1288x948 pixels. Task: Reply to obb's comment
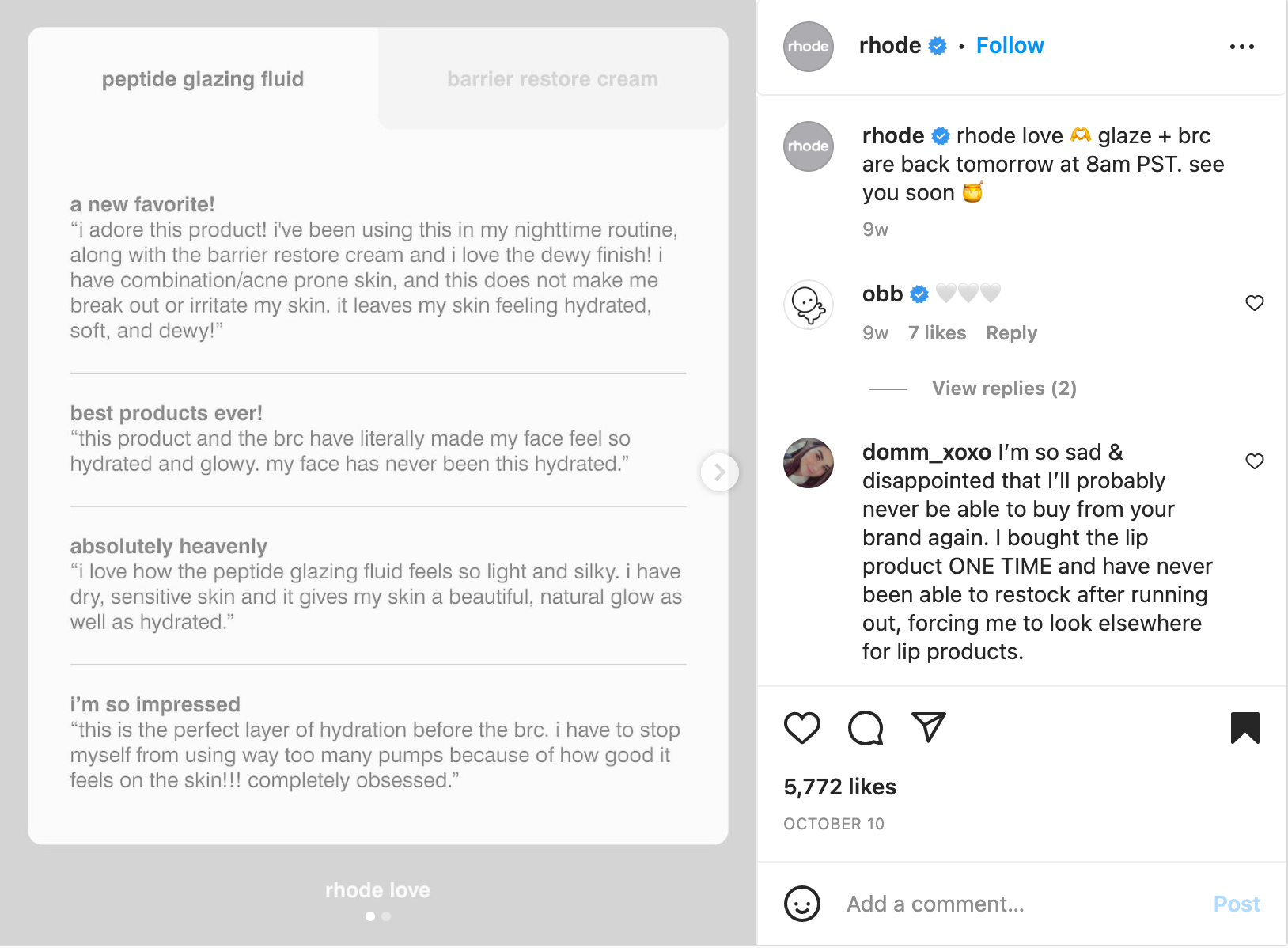(x=1010, y=333)
